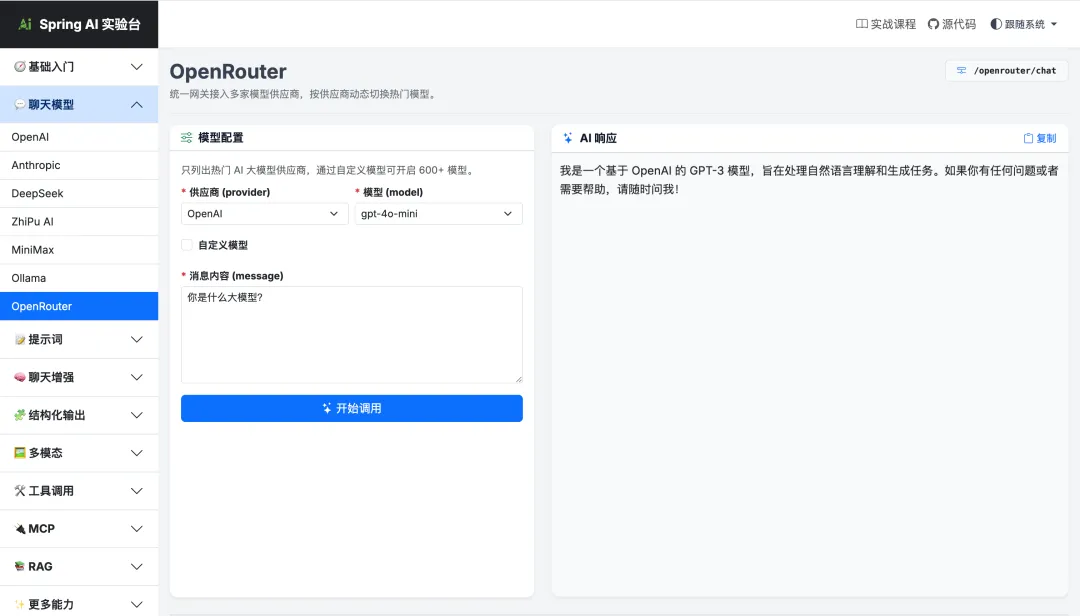This screenshot has height=616, width=1080.
Task: Open the 供应商 provider dropdown
Action: (264, 214)
